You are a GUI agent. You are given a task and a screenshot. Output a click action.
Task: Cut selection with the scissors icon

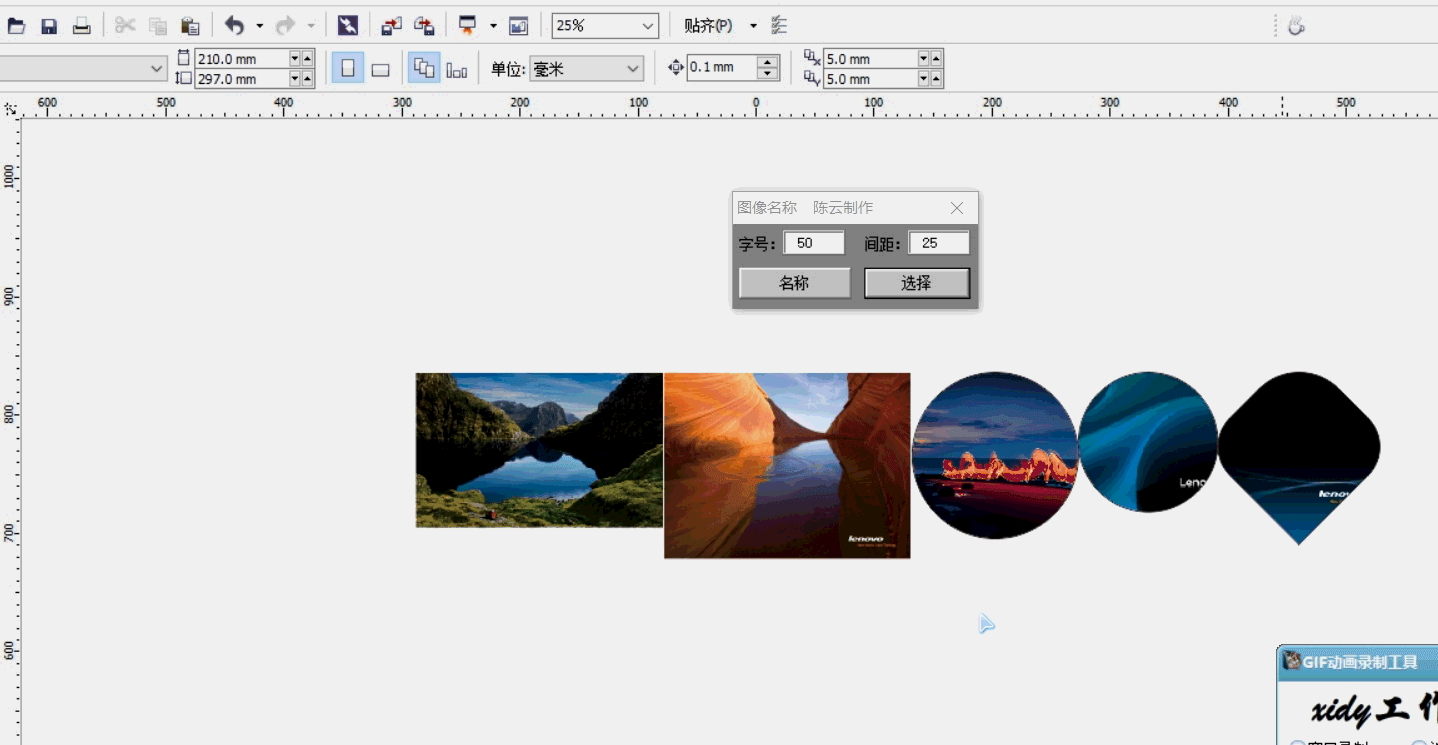(x=125, y=26)
